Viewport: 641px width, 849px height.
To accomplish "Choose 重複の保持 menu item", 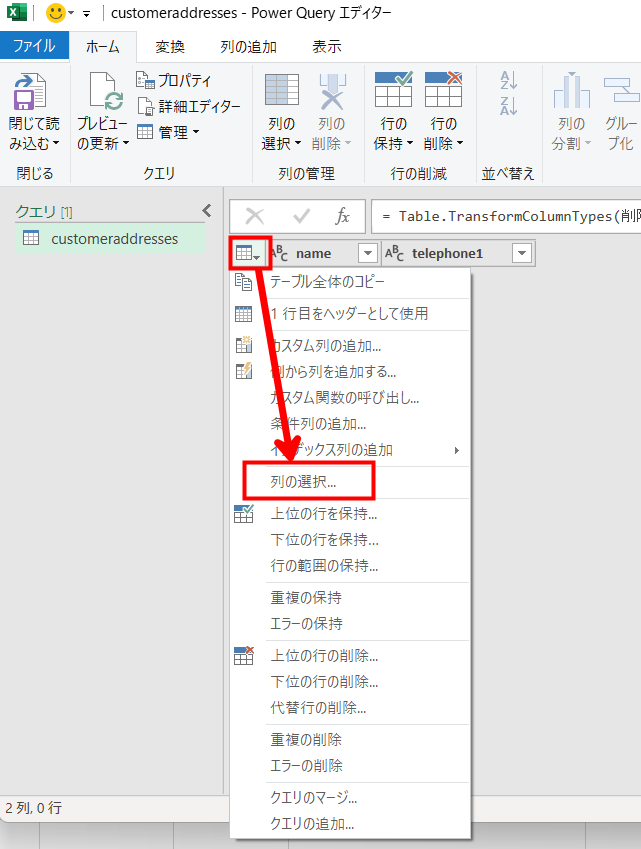I will (350, 598).
